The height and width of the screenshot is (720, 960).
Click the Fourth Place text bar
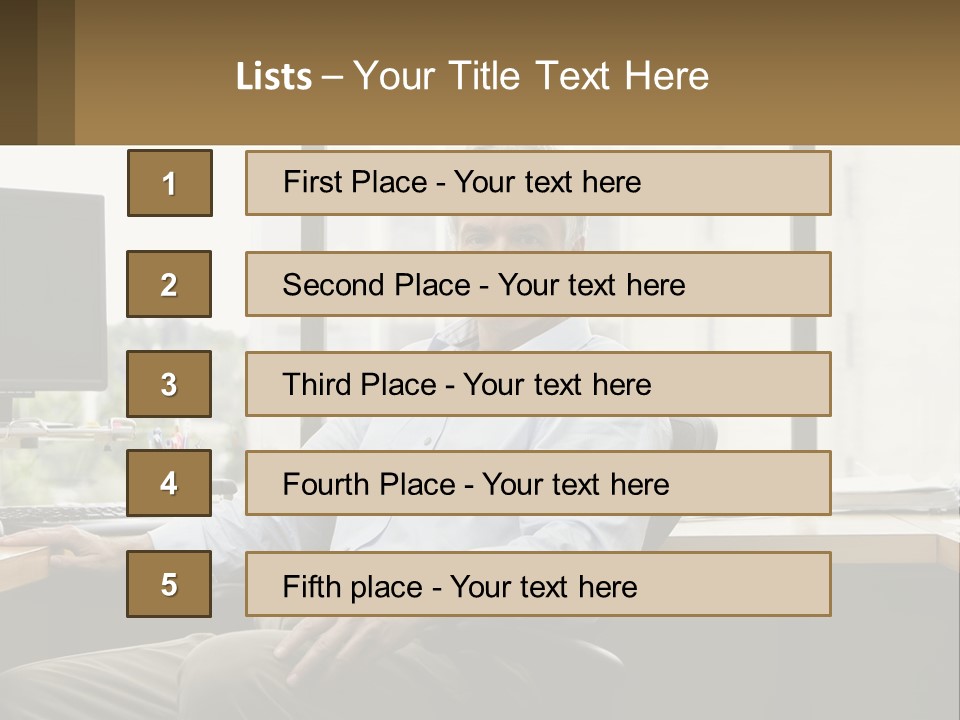click(x=538, y=483)
